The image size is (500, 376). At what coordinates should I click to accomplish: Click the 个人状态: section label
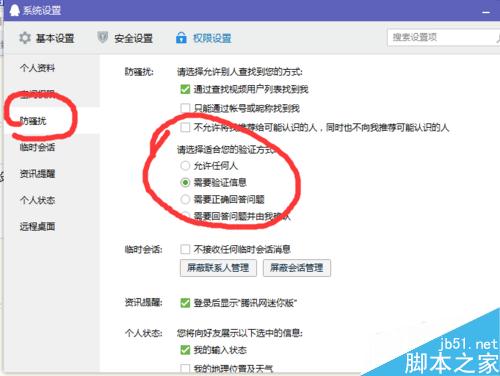coord(143,333)
